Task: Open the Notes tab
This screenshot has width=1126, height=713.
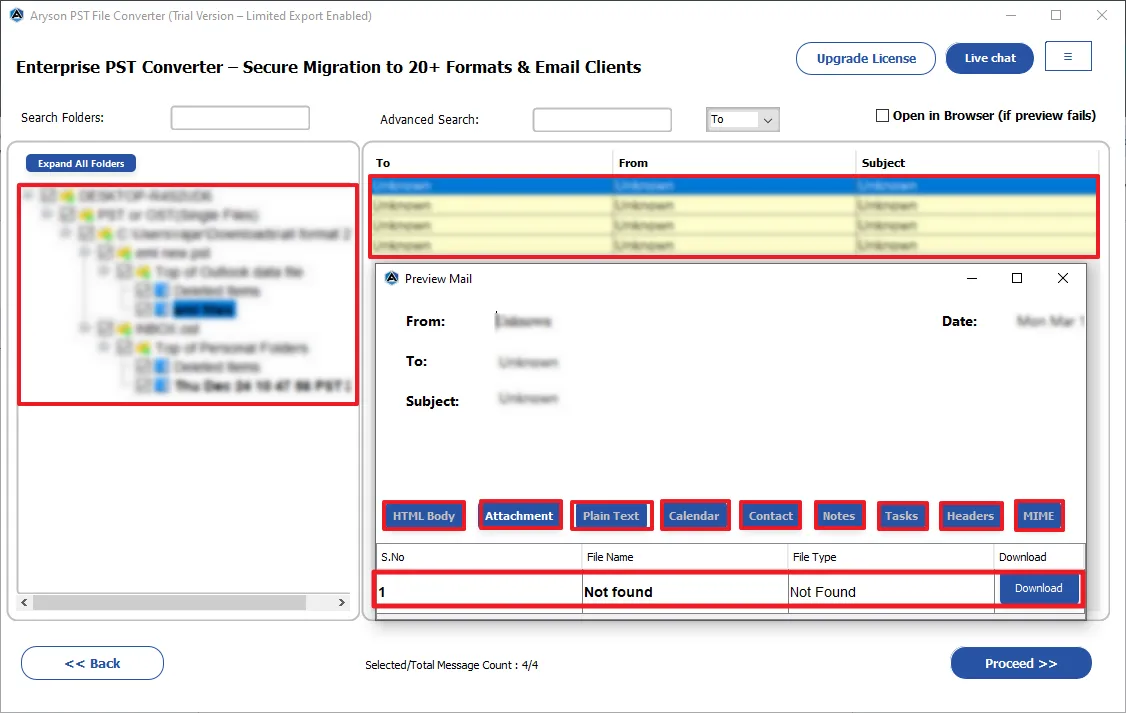Action: pos(839,516)
